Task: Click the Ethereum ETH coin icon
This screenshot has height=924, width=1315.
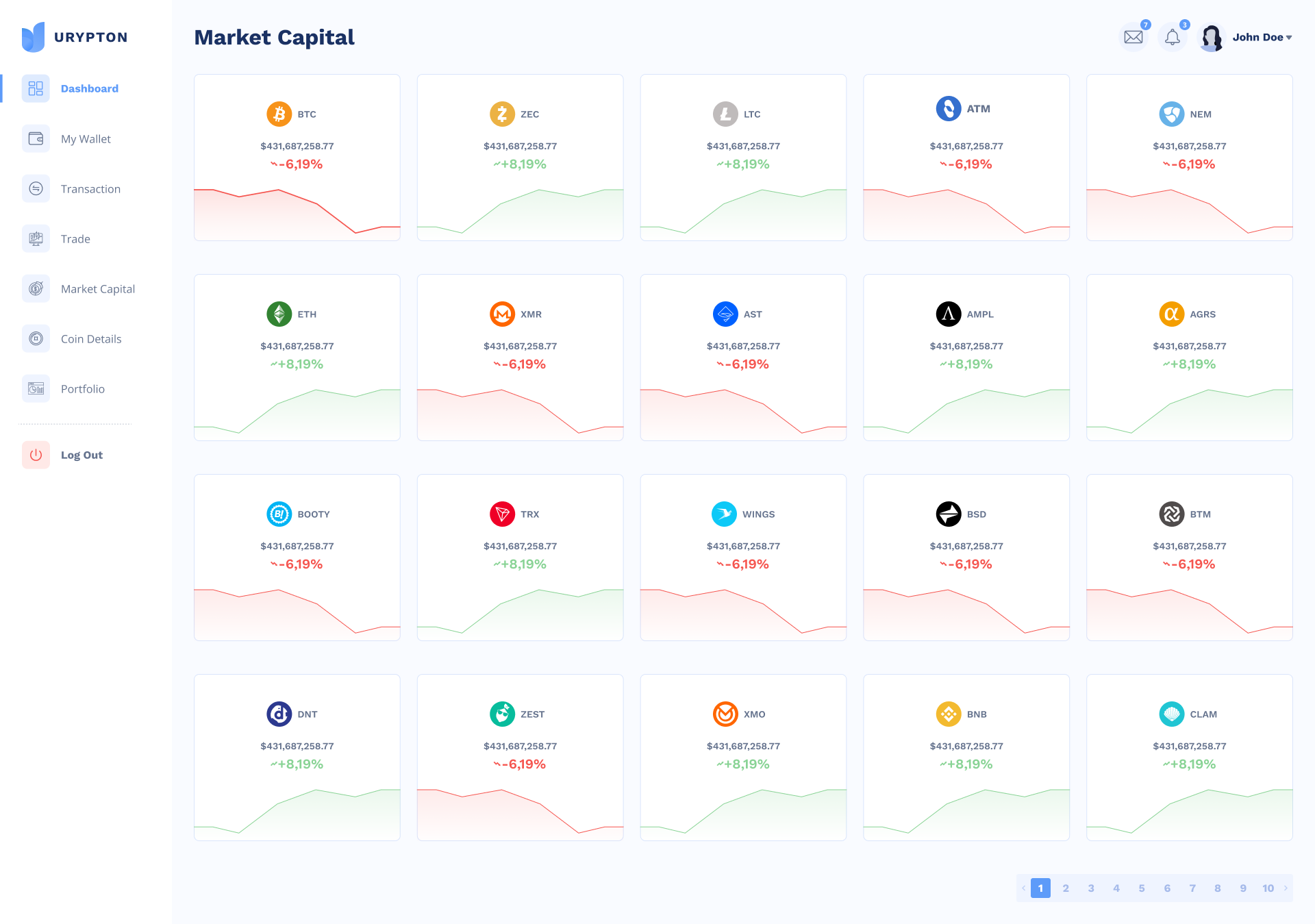Action: pyautogui.click(x=279, y=314)
